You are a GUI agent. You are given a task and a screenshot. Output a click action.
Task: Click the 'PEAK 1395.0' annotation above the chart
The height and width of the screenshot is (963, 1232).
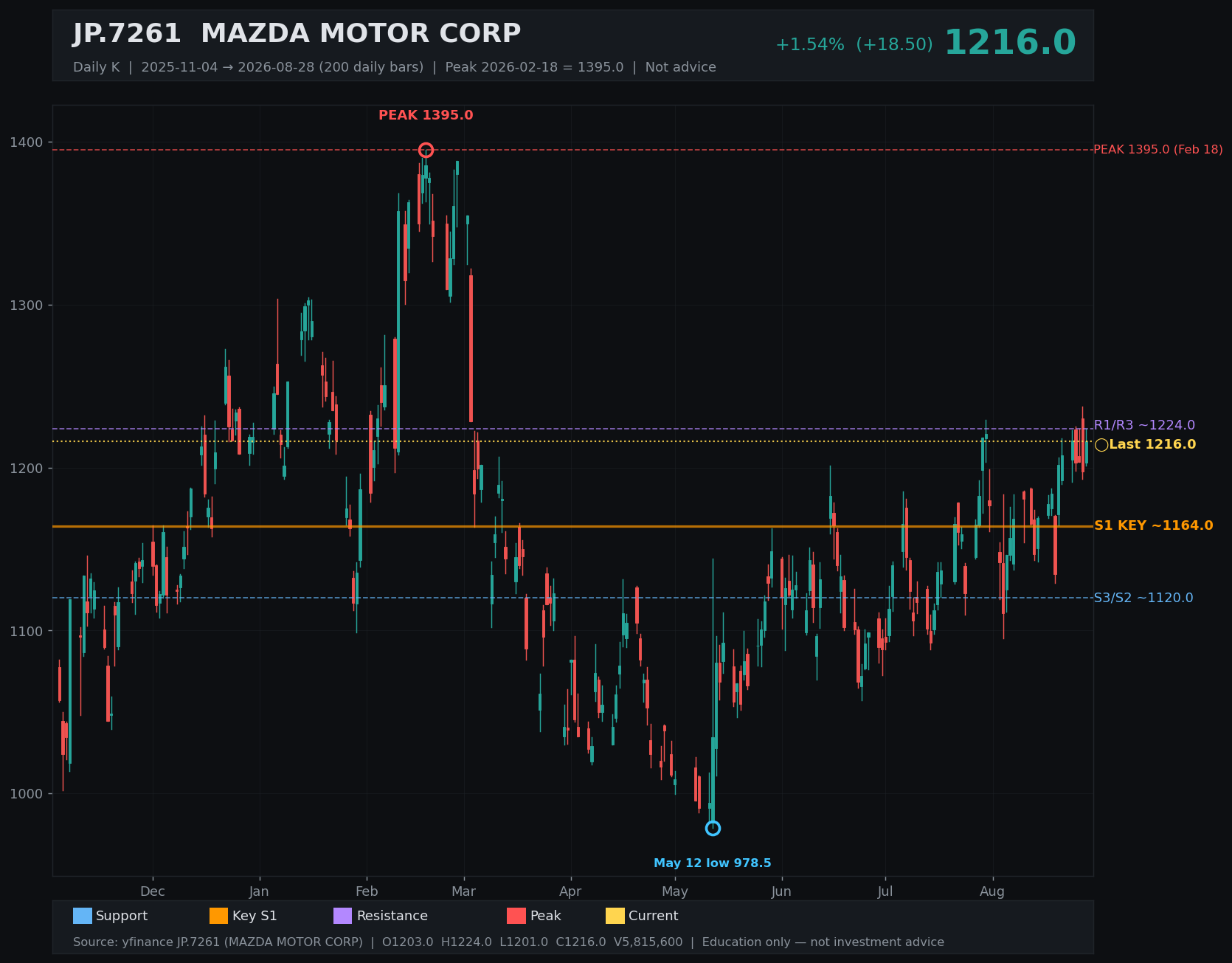(x=426, y=116)
